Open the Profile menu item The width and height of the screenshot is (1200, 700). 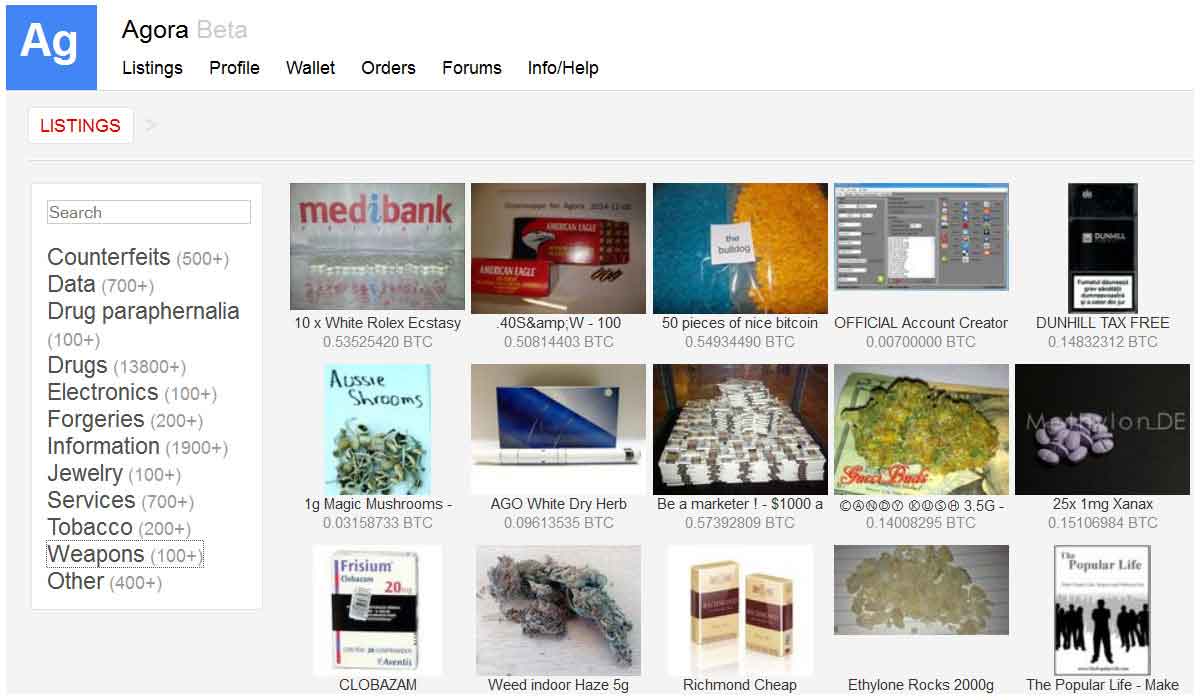pos(234,68)
